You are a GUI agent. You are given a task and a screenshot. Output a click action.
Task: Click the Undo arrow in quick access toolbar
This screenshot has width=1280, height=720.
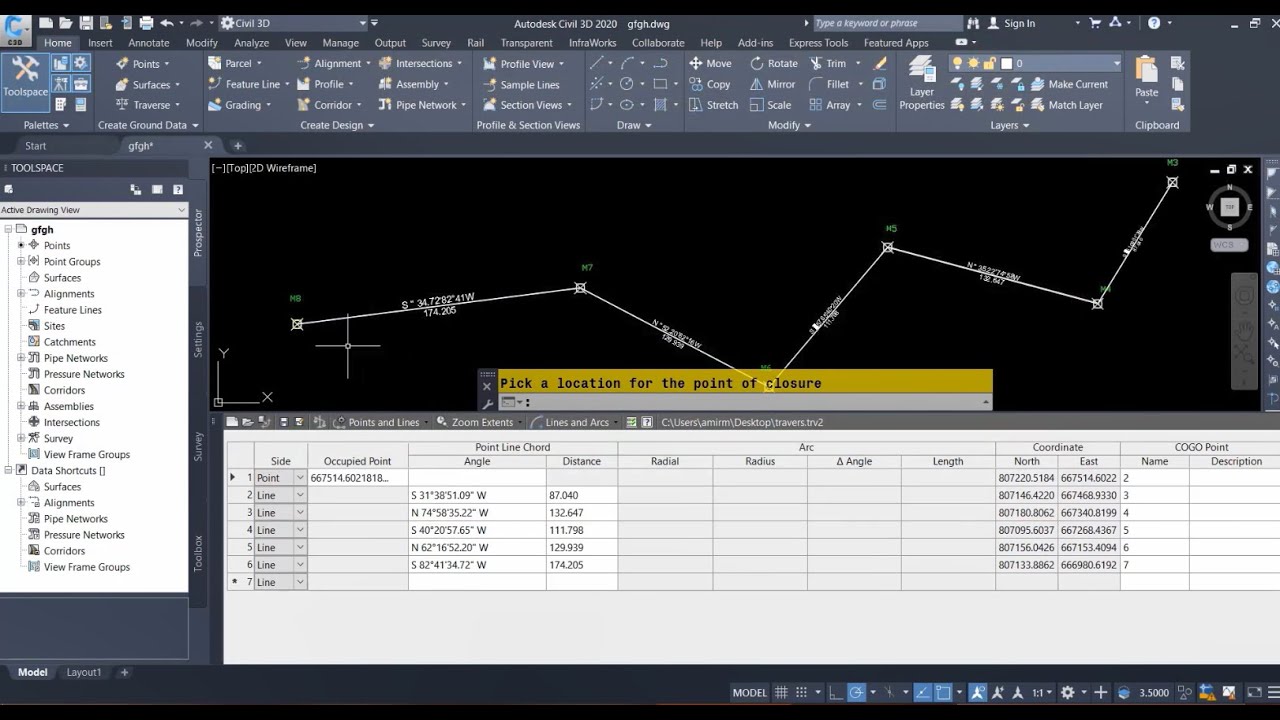(166, 23)
